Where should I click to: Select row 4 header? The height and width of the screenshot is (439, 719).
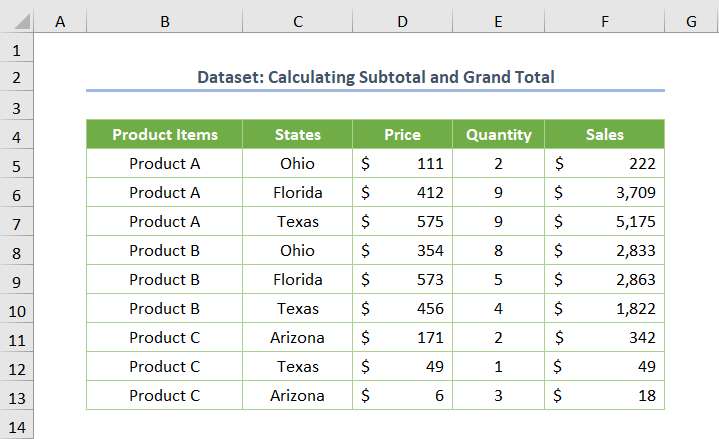pyautogui.click(x=17, y=135)
